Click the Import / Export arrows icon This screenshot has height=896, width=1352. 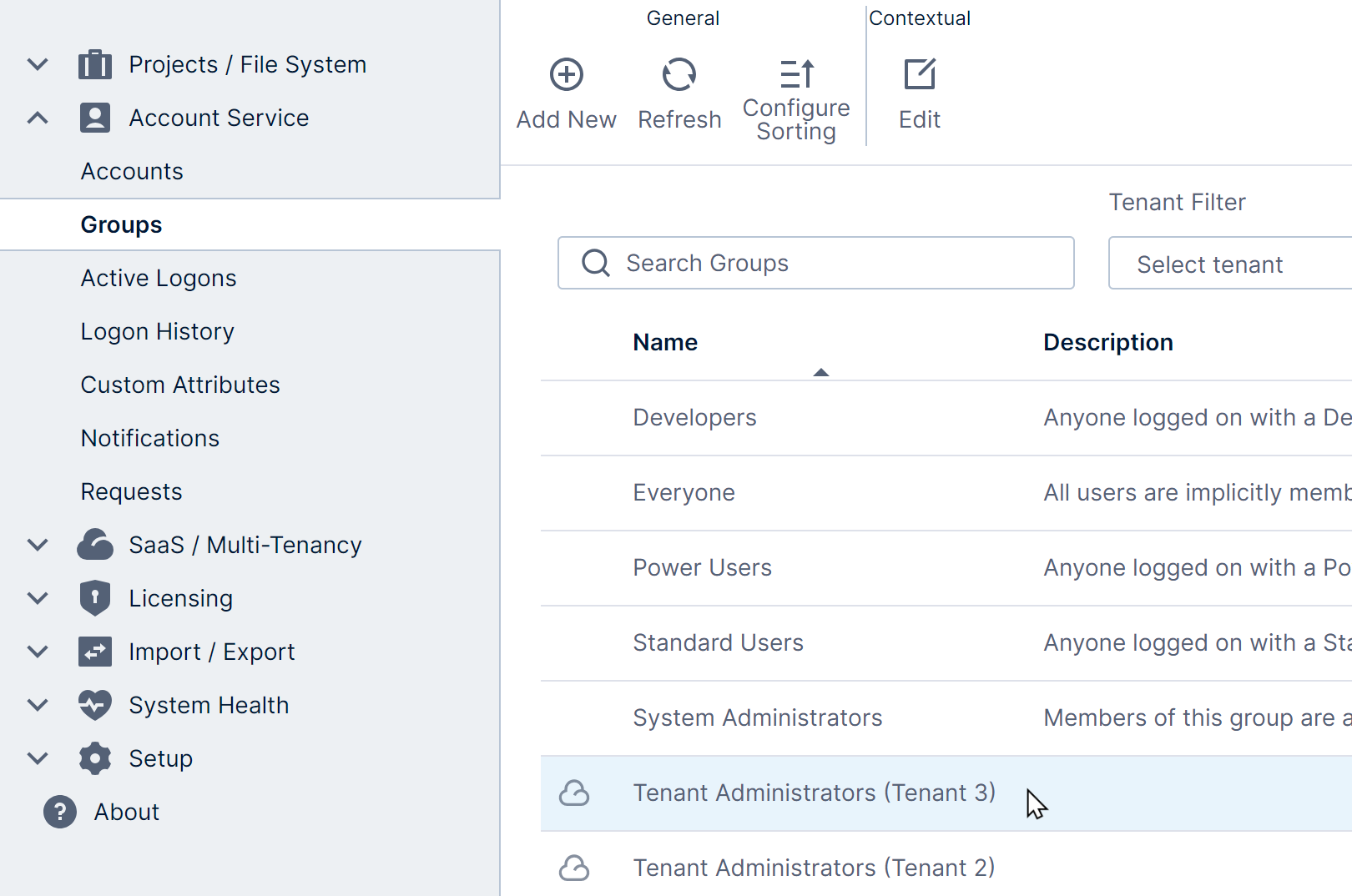95,652
